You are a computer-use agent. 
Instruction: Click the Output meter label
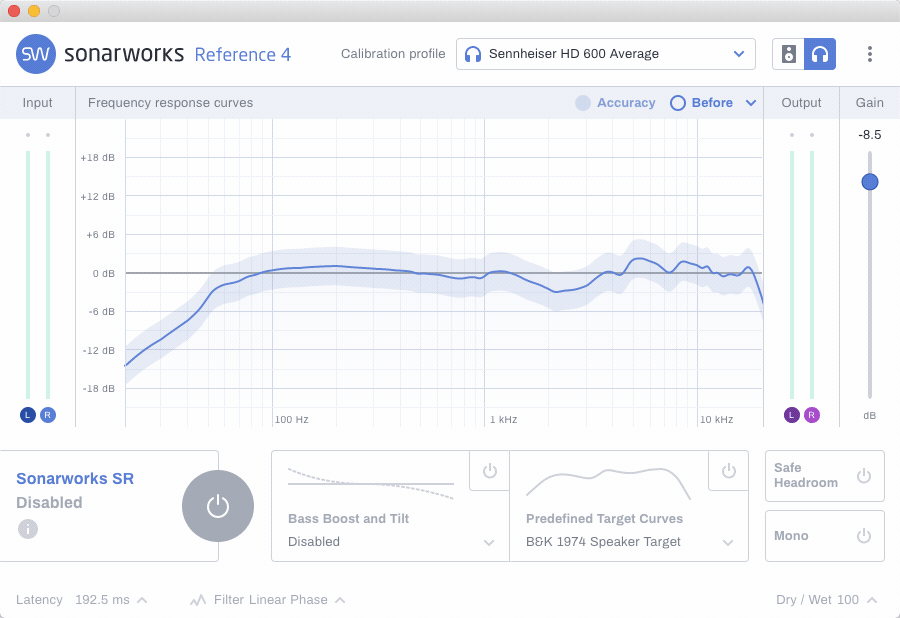click(x=801, y=103)
